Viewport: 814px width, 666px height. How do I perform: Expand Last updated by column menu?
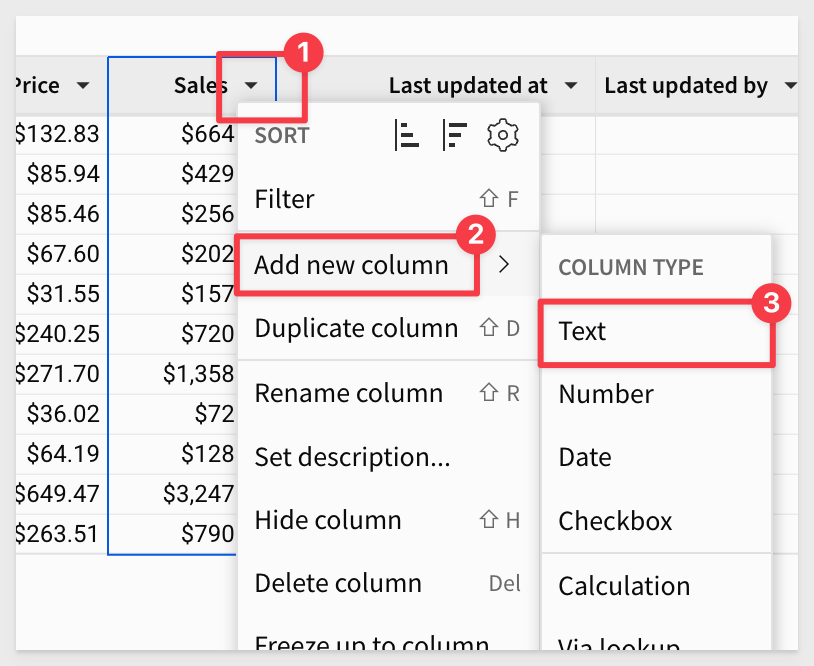(x=790, y=86)
